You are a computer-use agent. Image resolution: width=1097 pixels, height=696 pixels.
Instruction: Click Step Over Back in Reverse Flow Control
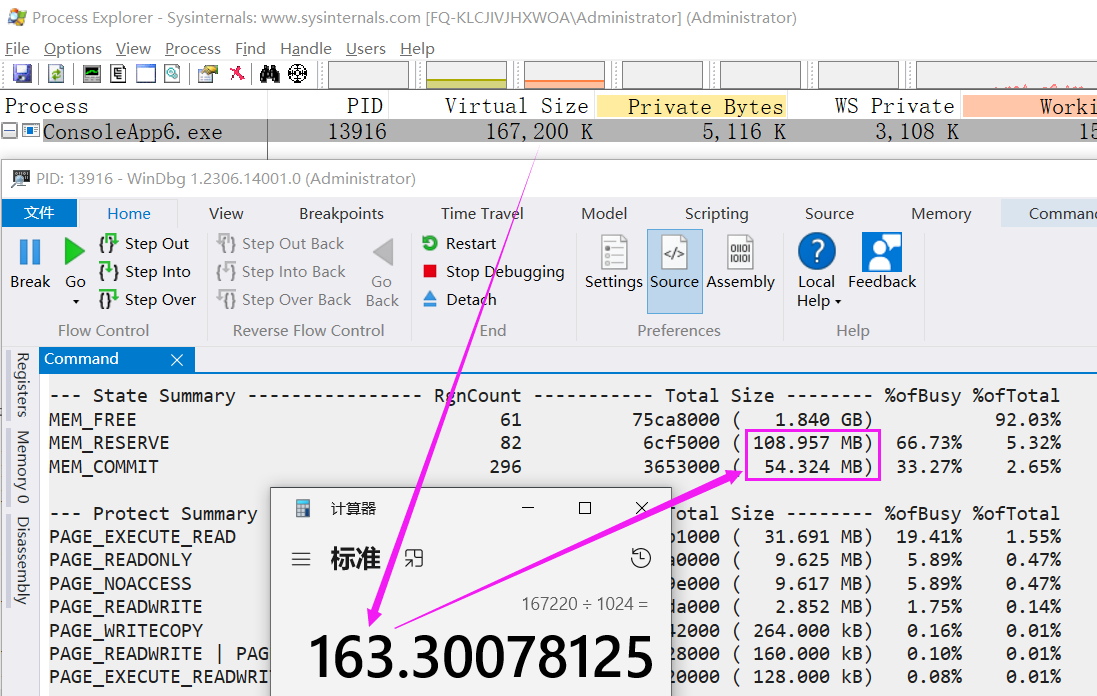pos(284,299)
